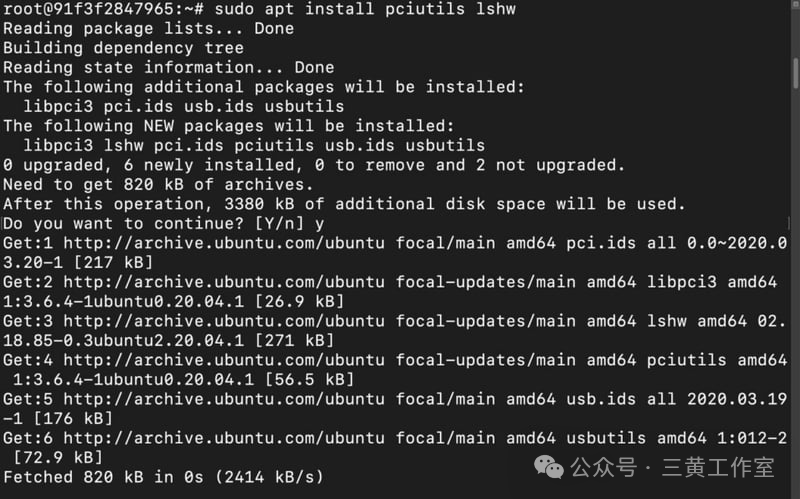The image size is (800, 499).
Task: Click the Fetched 820 kB summary line
Action: click(163, 477)
